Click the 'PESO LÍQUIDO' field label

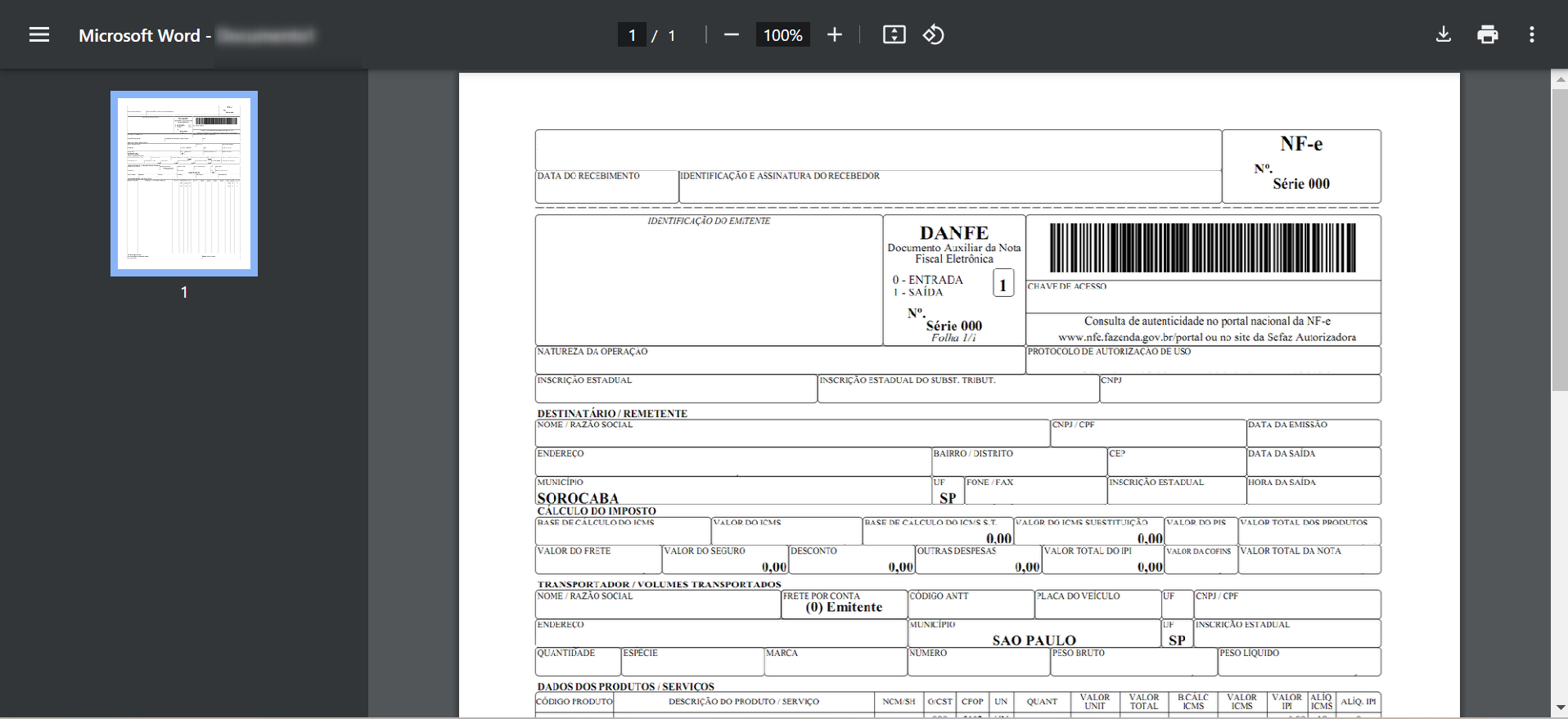(x=1250, y=653)
